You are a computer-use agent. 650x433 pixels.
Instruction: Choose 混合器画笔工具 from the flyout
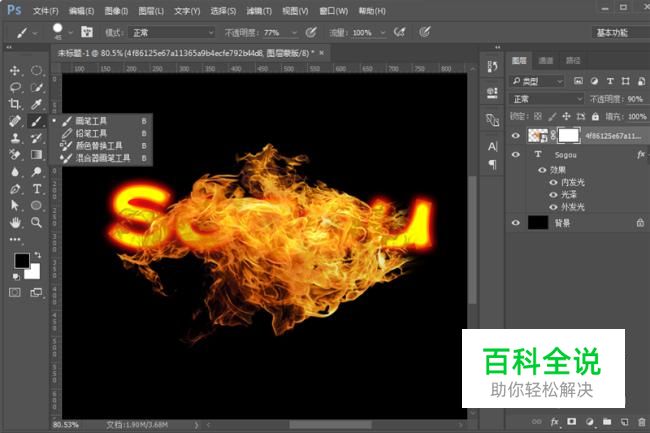click(x=101, y=158)
